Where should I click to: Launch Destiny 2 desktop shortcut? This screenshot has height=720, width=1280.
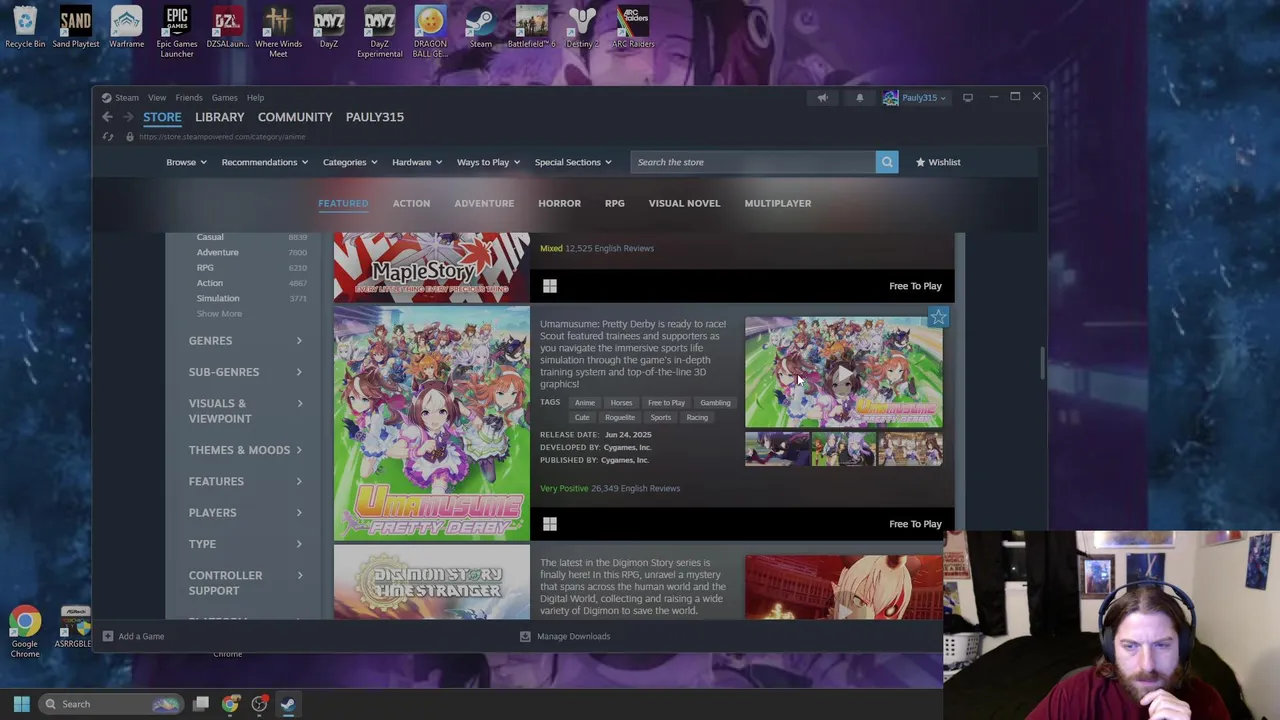click(x=582, y=27)
